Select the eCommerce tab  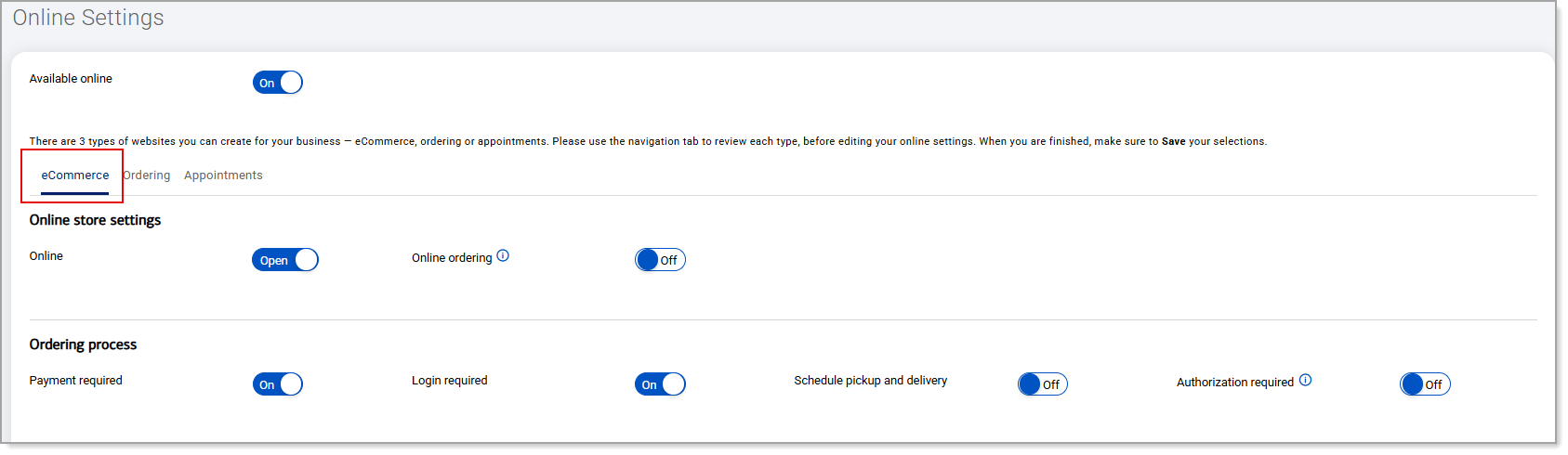point(75,175)
